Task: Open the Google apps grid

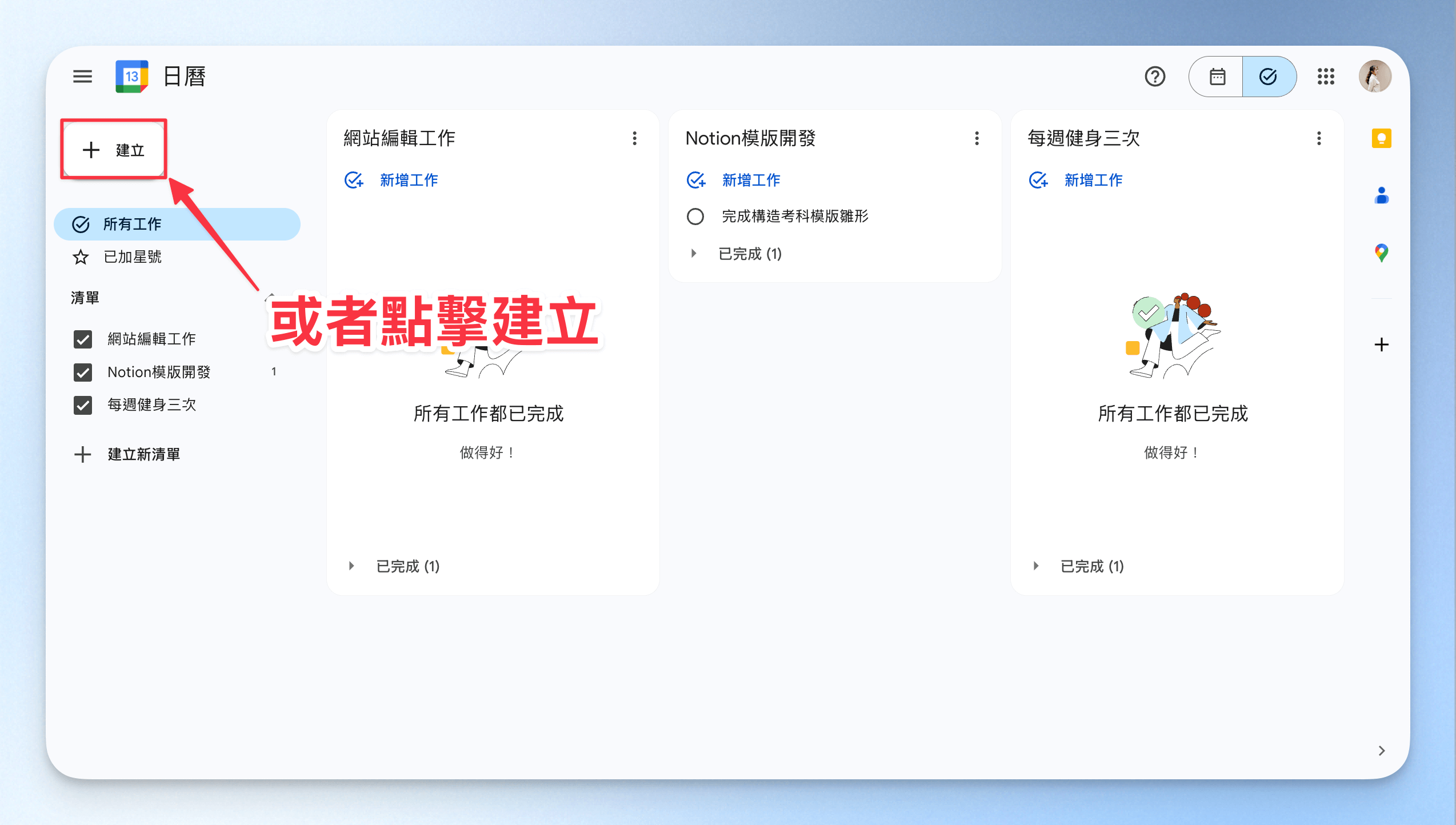Action: 1326,76
